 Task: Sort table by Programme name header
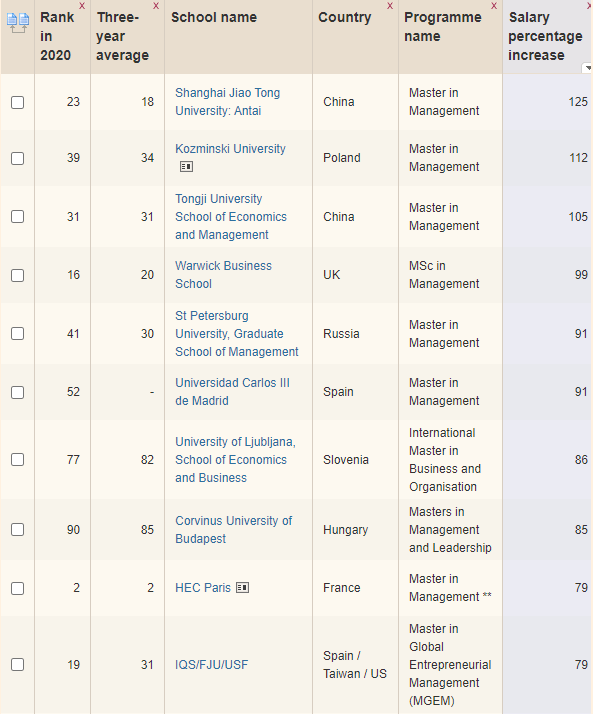pyautogui.click(x=443, y=27)
